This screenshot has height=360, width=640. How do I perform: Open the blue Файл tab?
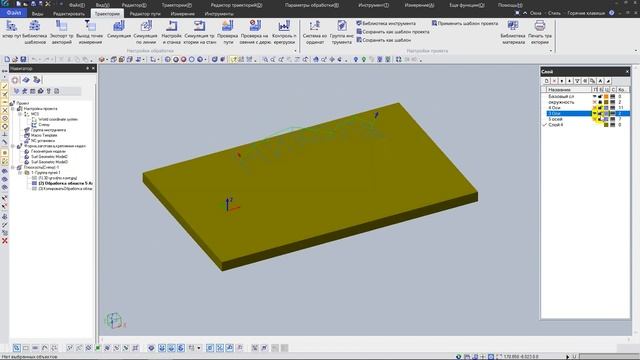click(13, 13)
